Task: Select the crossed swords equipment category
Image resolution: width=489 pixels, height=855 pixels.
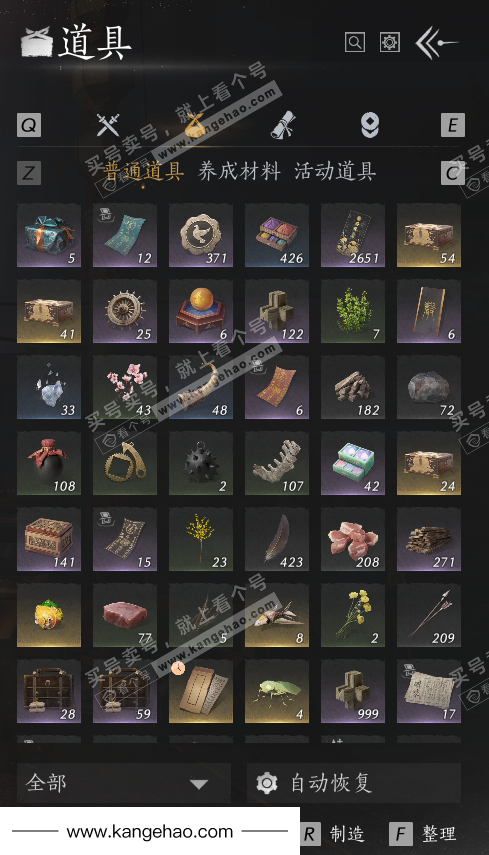Action: (108, 125)
